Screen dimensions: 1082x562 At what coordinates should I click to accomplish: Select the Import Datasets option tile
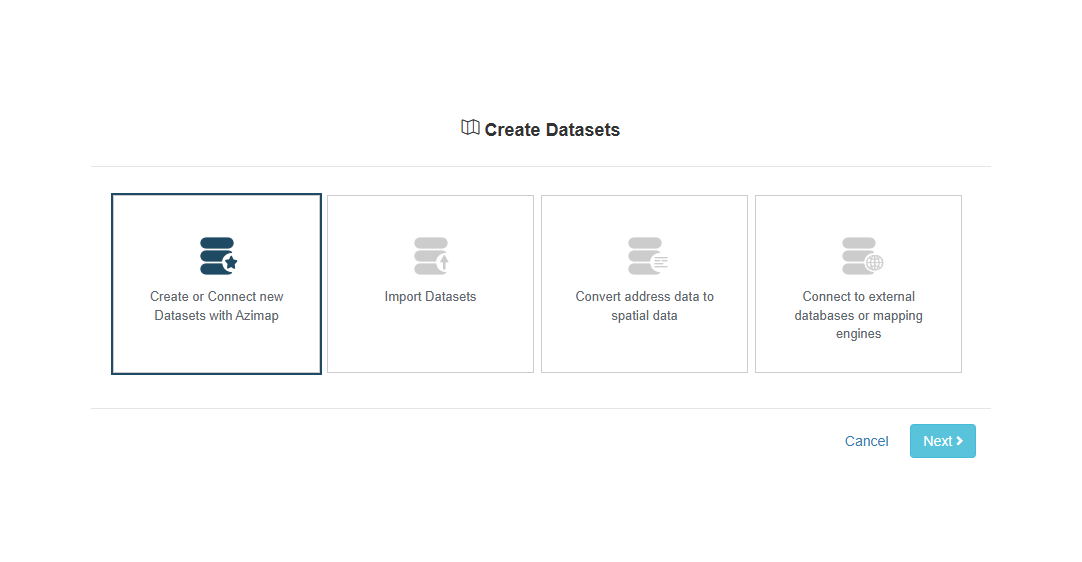tap(431, 284)
